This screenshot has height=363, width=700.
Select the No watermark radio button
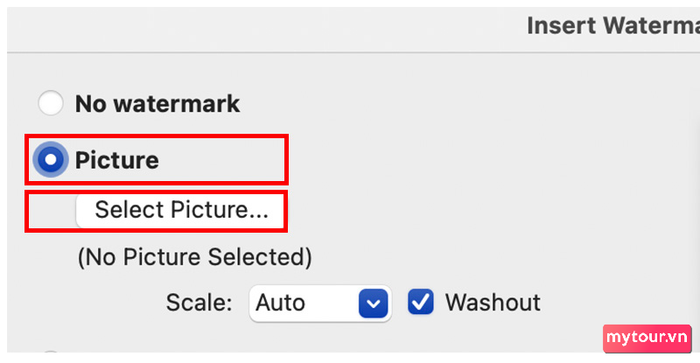click(x=50, y=103)
